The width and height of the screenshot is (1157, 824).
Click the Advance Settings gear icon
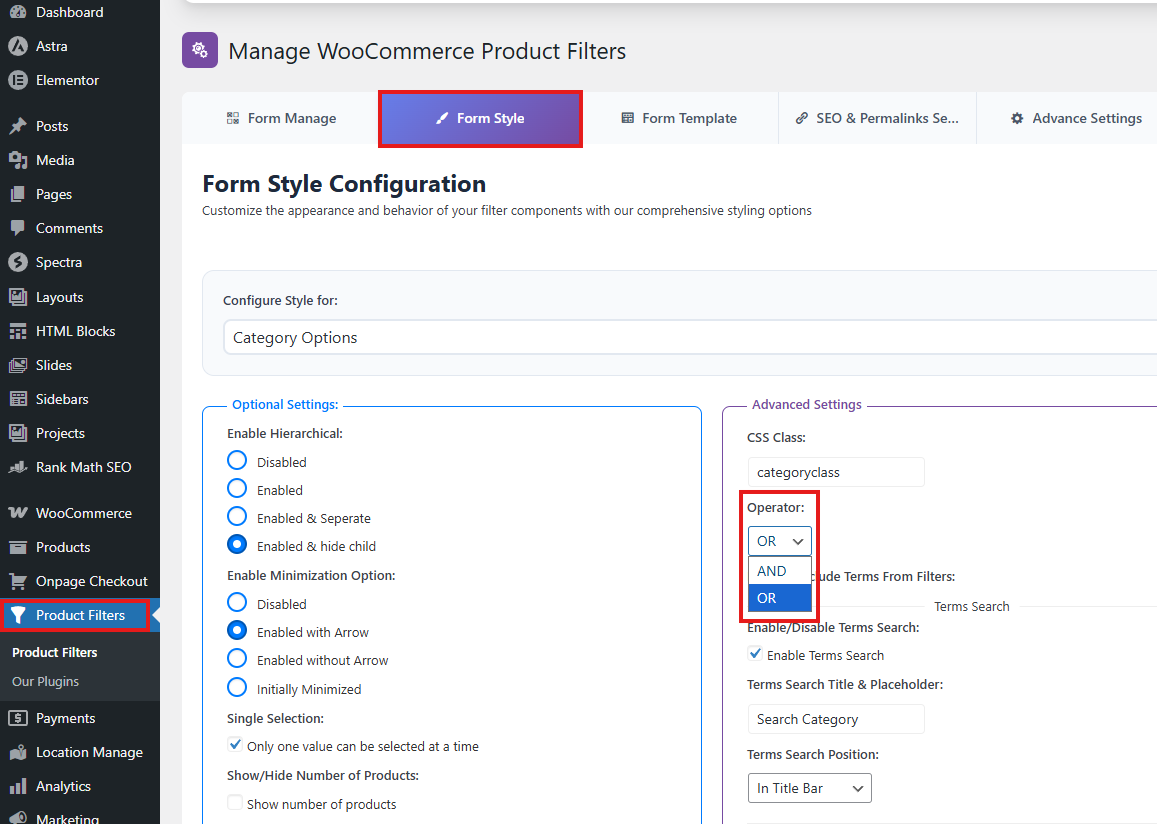pos(1017,118)
